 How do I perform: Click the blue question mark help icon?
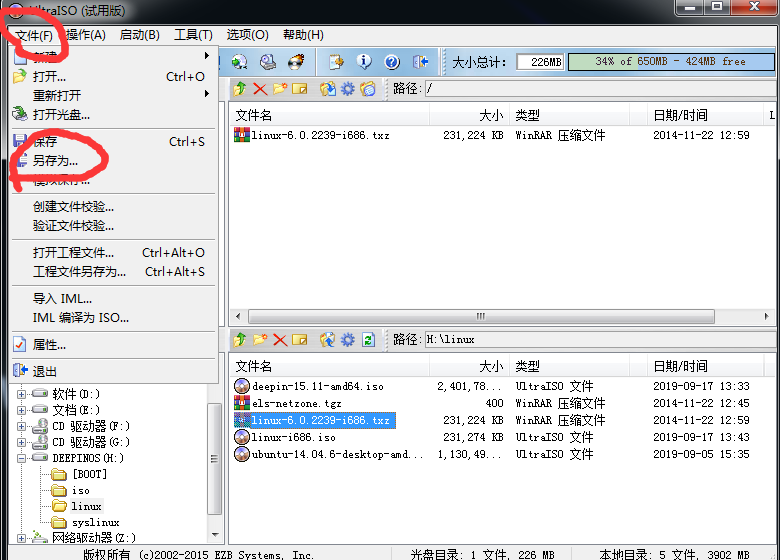click(392, 62)
